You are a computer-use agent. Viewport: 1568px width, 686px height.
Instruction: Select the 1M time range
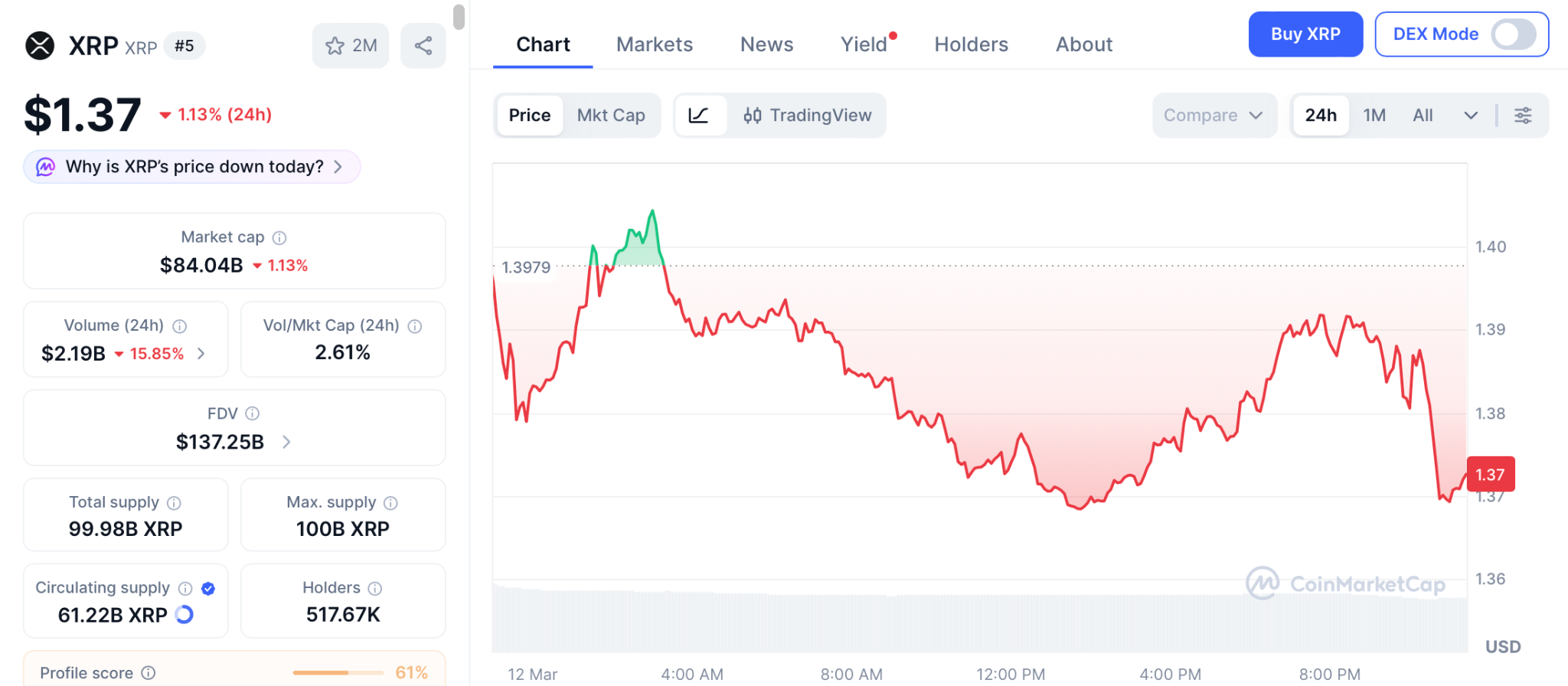[x=1374, y=116]
